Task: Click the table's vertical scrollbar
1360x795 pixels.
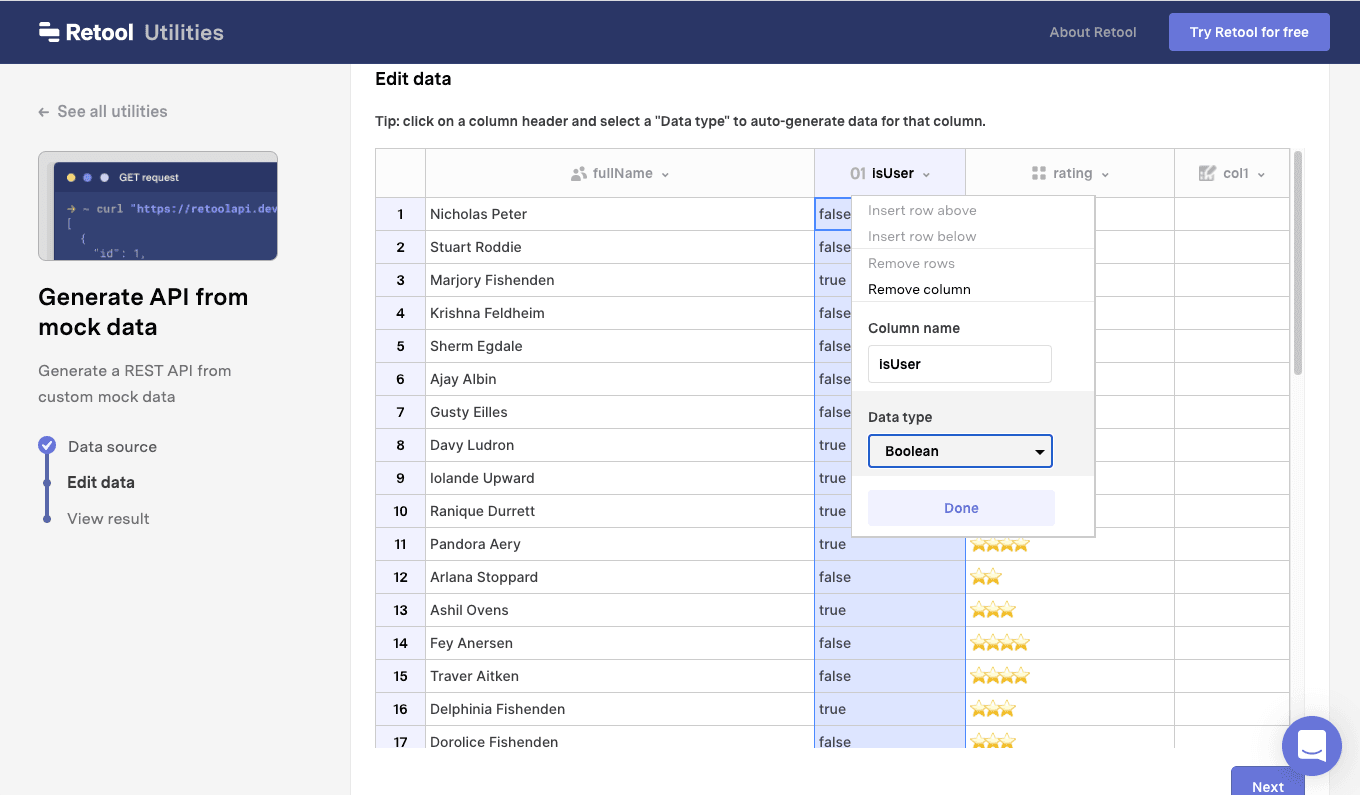Action: 1298,262
